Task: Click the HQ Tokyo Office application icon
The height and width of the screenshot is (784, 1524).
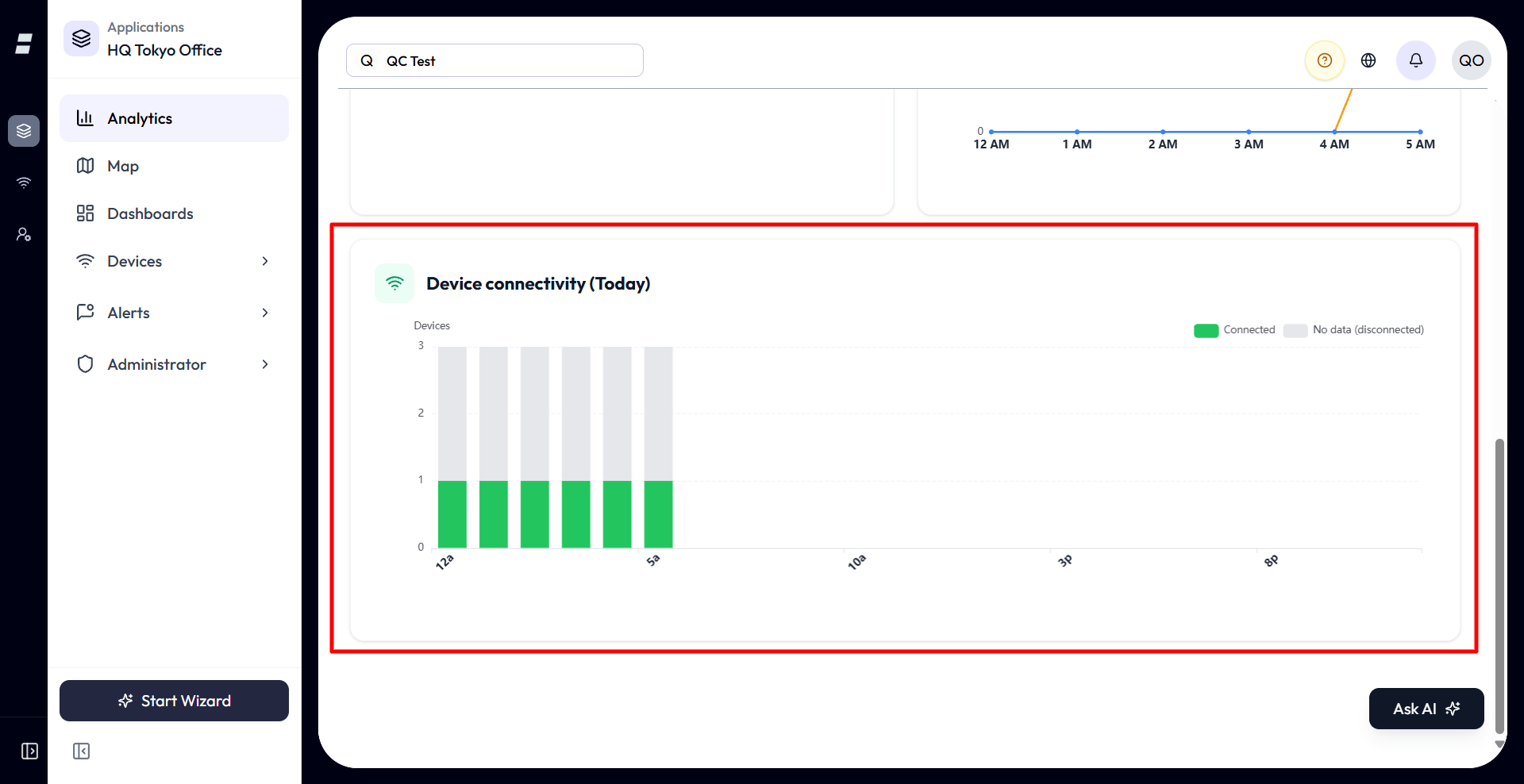Action: (81, 38)
